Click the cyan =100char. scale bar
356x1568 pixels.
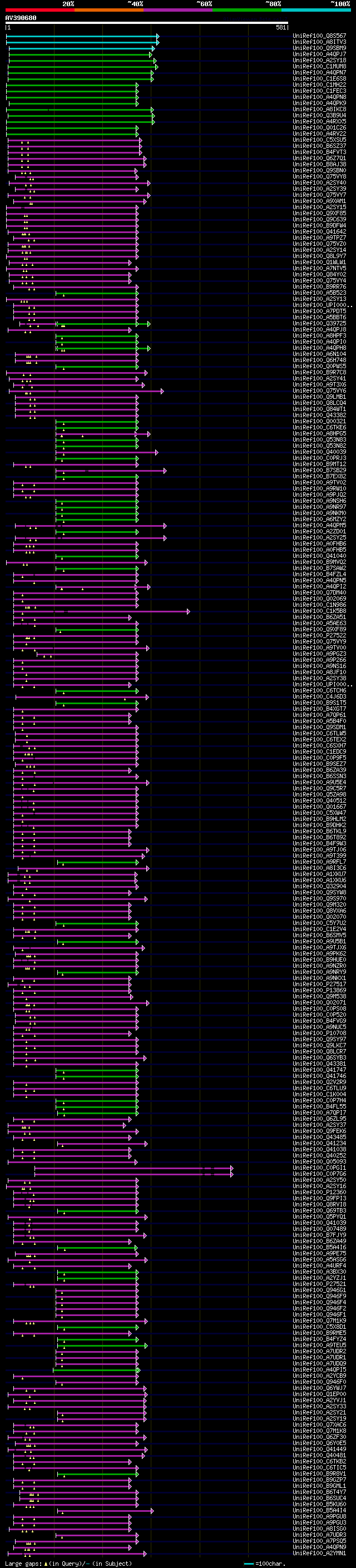tap(248, 1563)
